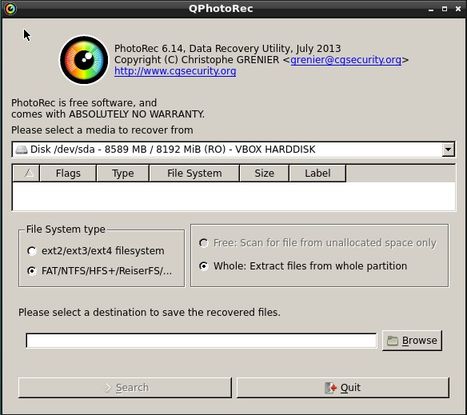Select Whole: extract files from whole partition

(303, 266)
